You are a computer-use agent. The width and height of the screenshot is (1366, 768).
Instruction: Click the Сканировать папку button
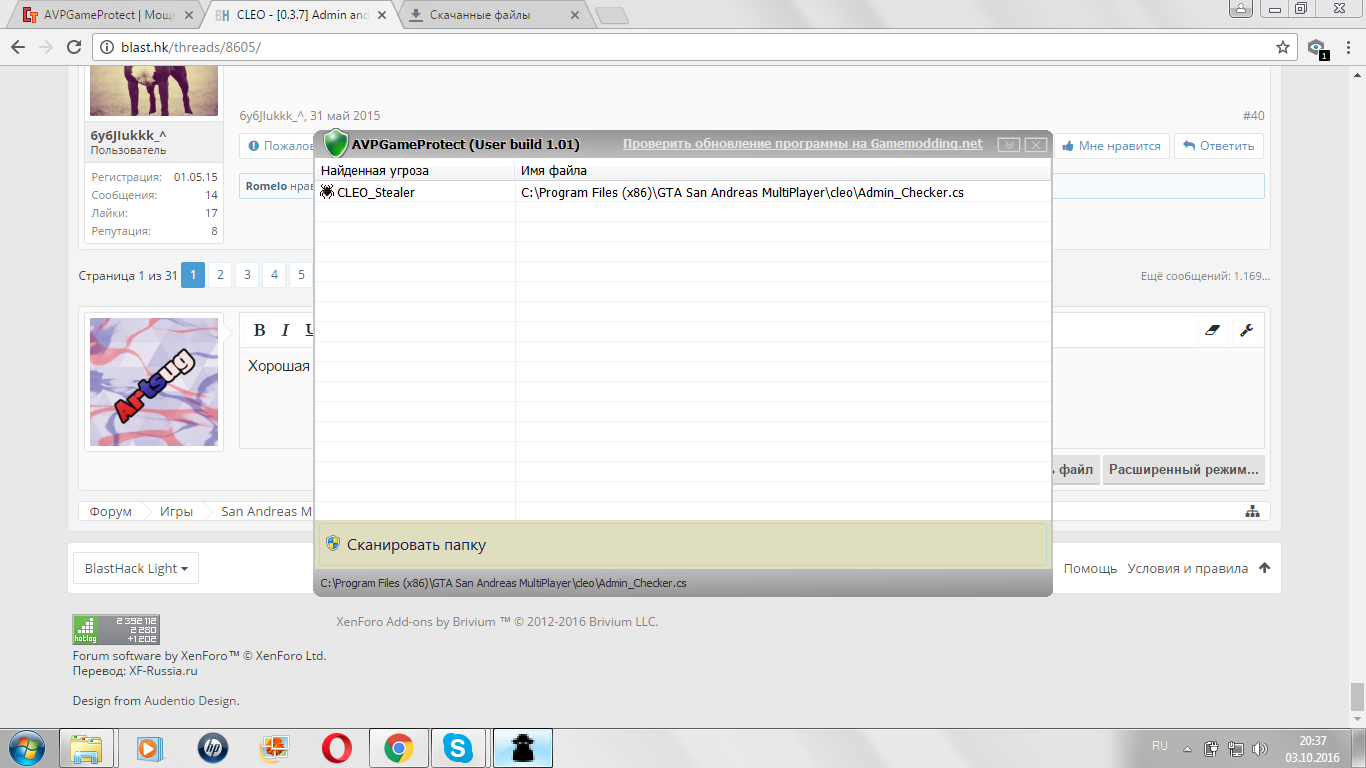click(683, 545)
